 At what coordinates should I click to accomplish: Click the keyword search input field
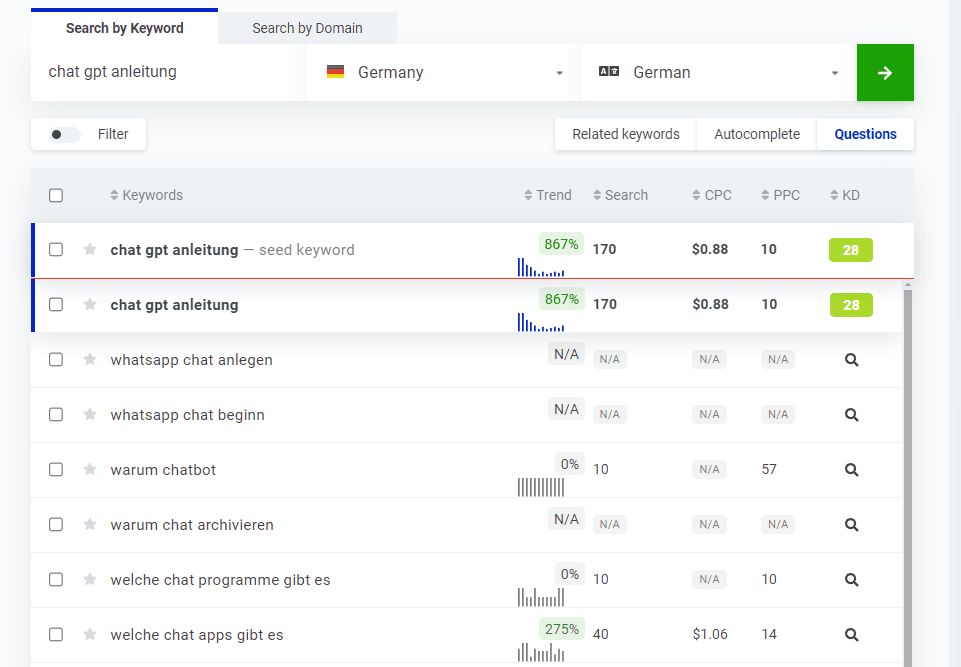point(169,72)
